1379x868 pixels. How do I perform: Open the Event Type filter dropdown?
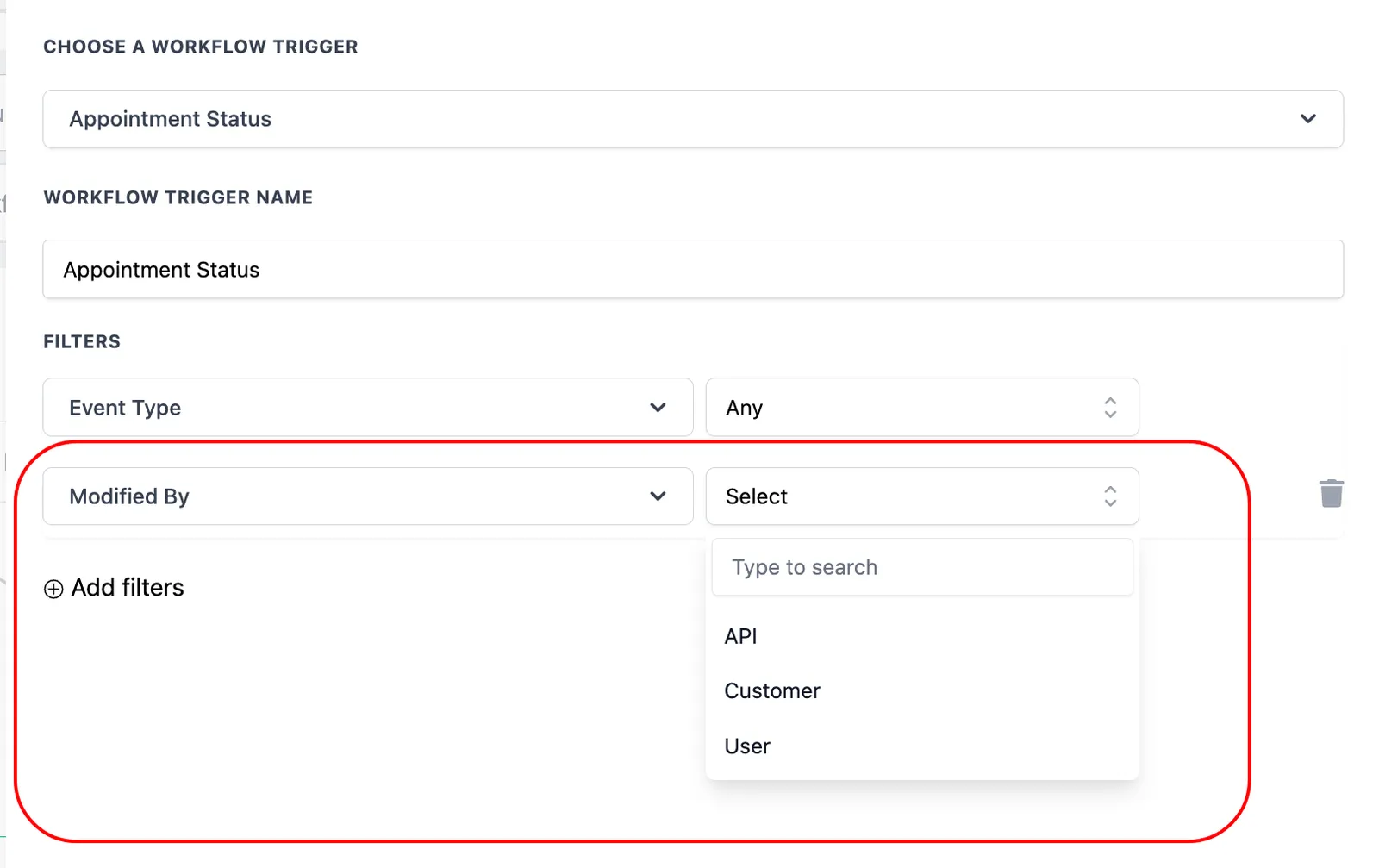point(368,408)
